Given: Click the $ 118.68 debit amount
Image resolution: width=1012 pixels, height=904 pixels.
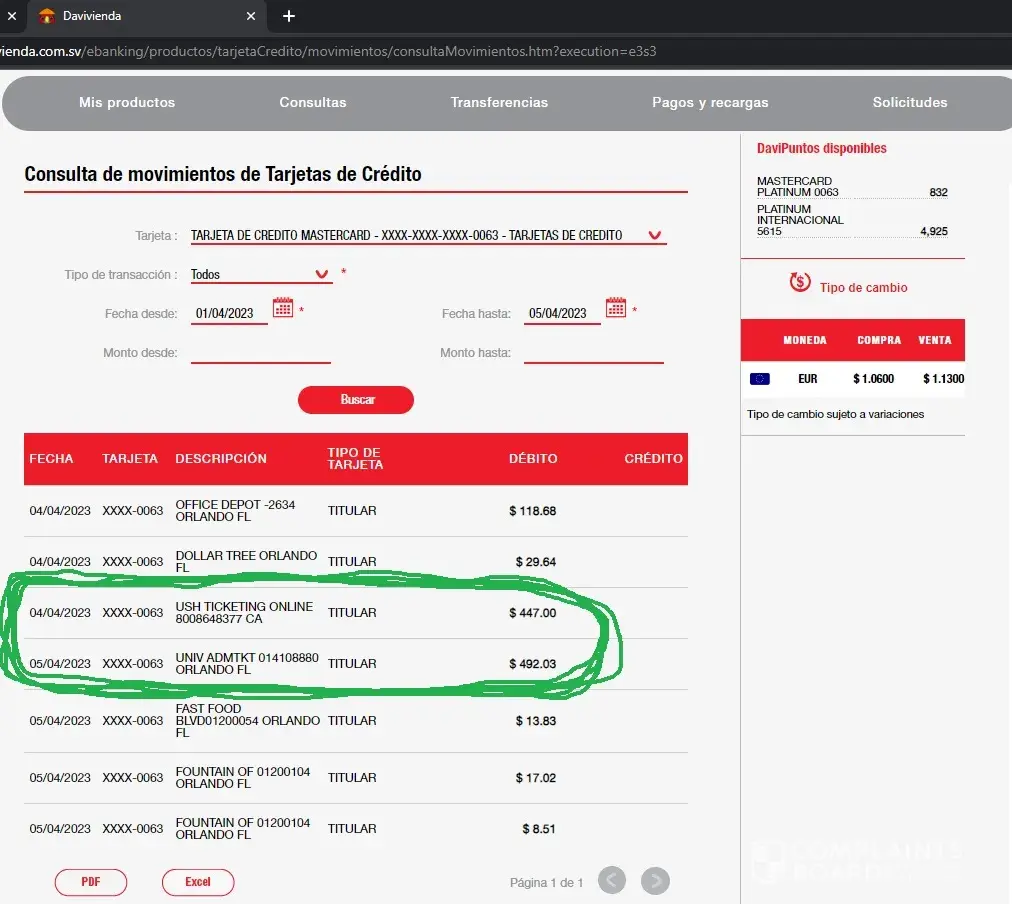Looking at the screenshot, I should tap(532, 511).
